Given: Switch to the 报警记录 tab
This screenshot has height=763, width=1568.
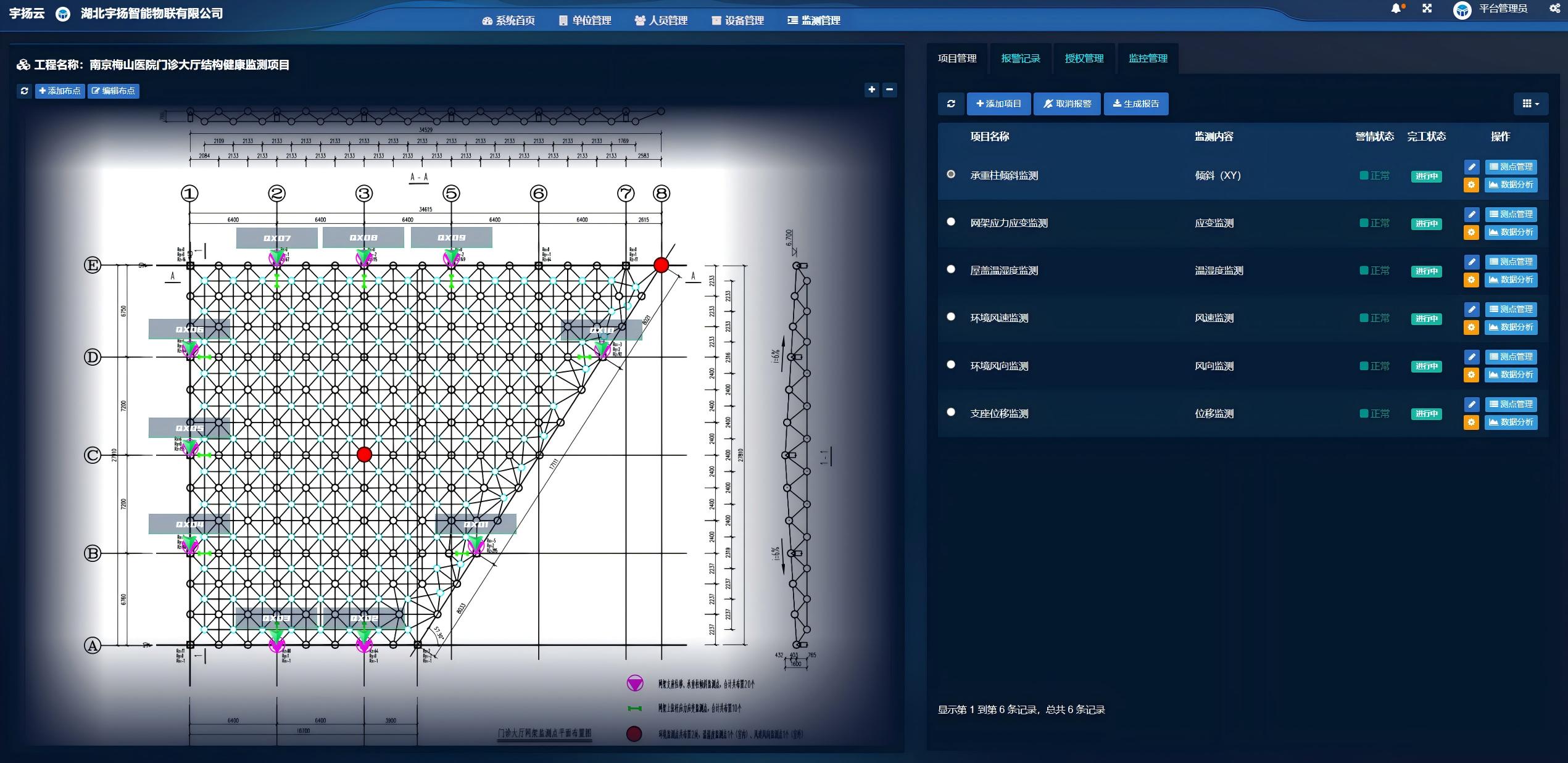Looking at the screenshot, I should pos(1020,59).
